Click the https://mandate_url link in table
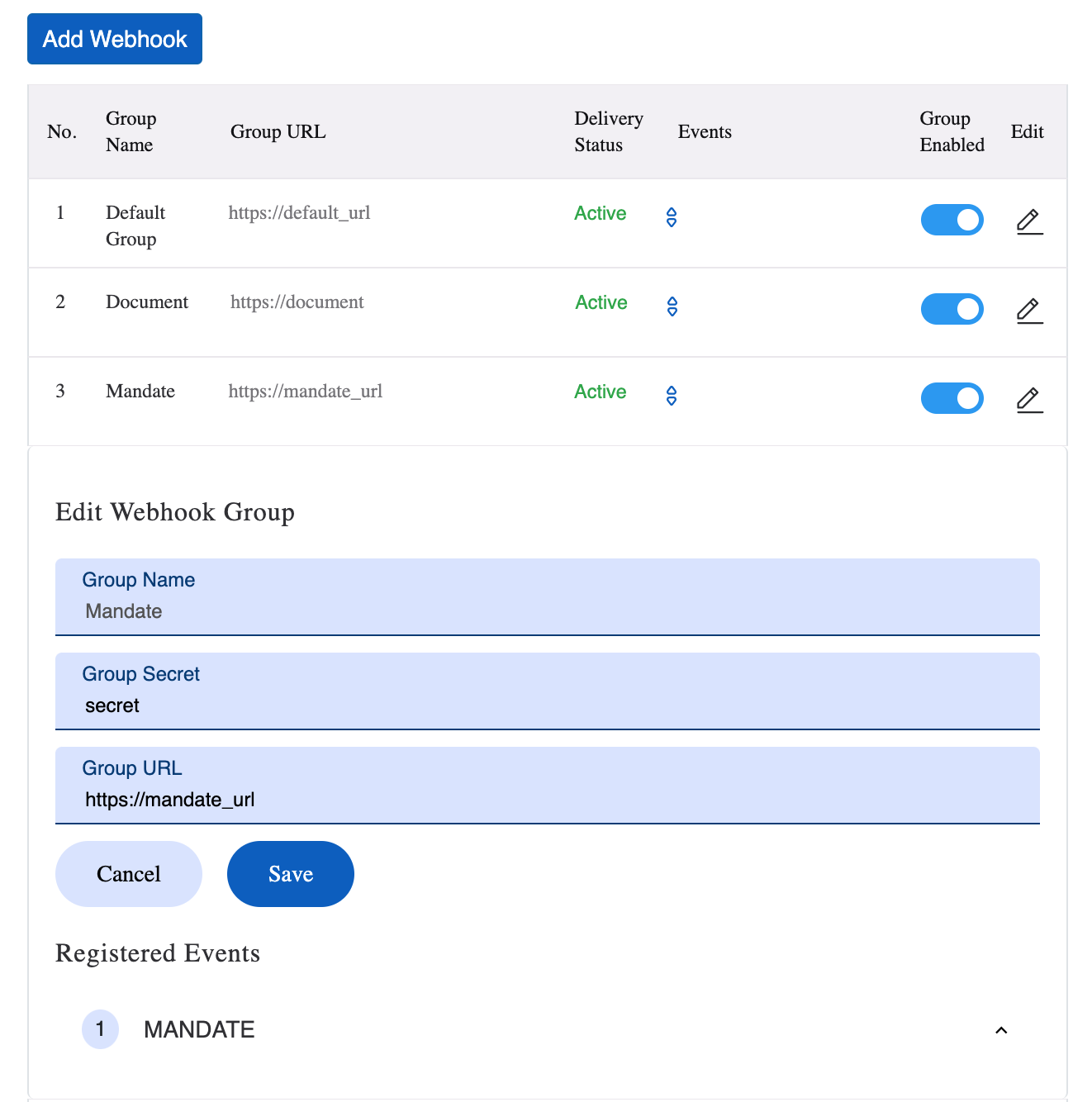Image resolution: width=1092 pixels, height=1102 pixels. (305, 392)
